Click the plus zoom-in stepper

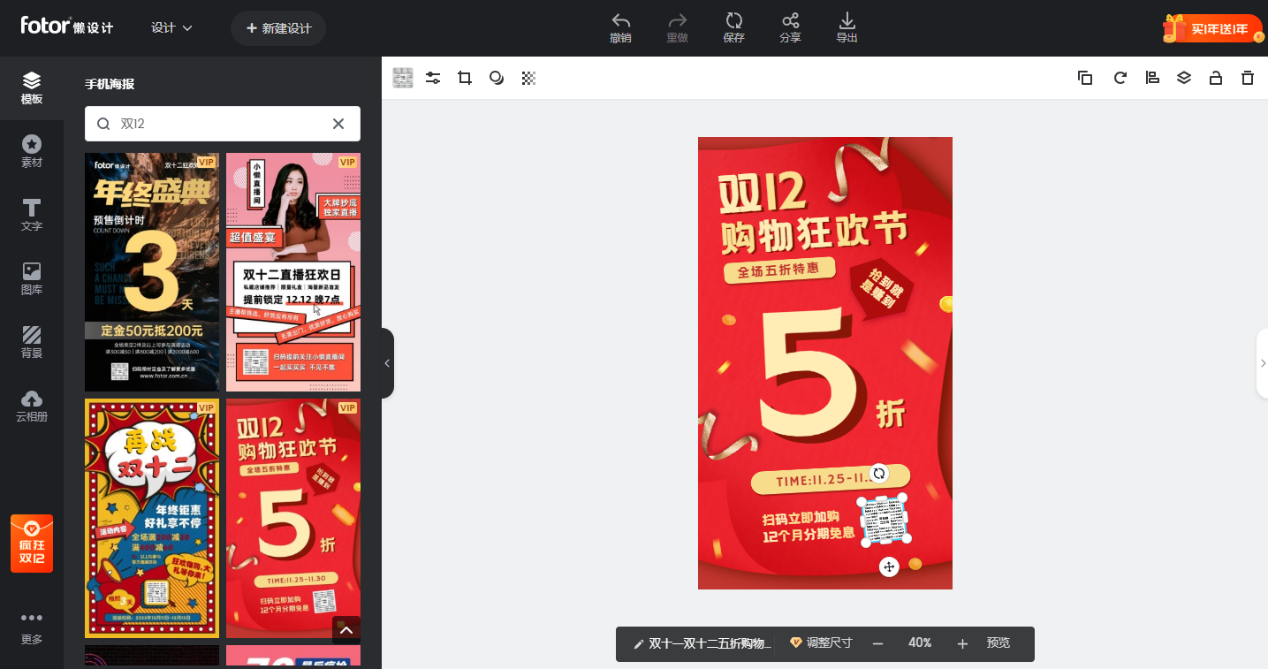click(962, 643)
